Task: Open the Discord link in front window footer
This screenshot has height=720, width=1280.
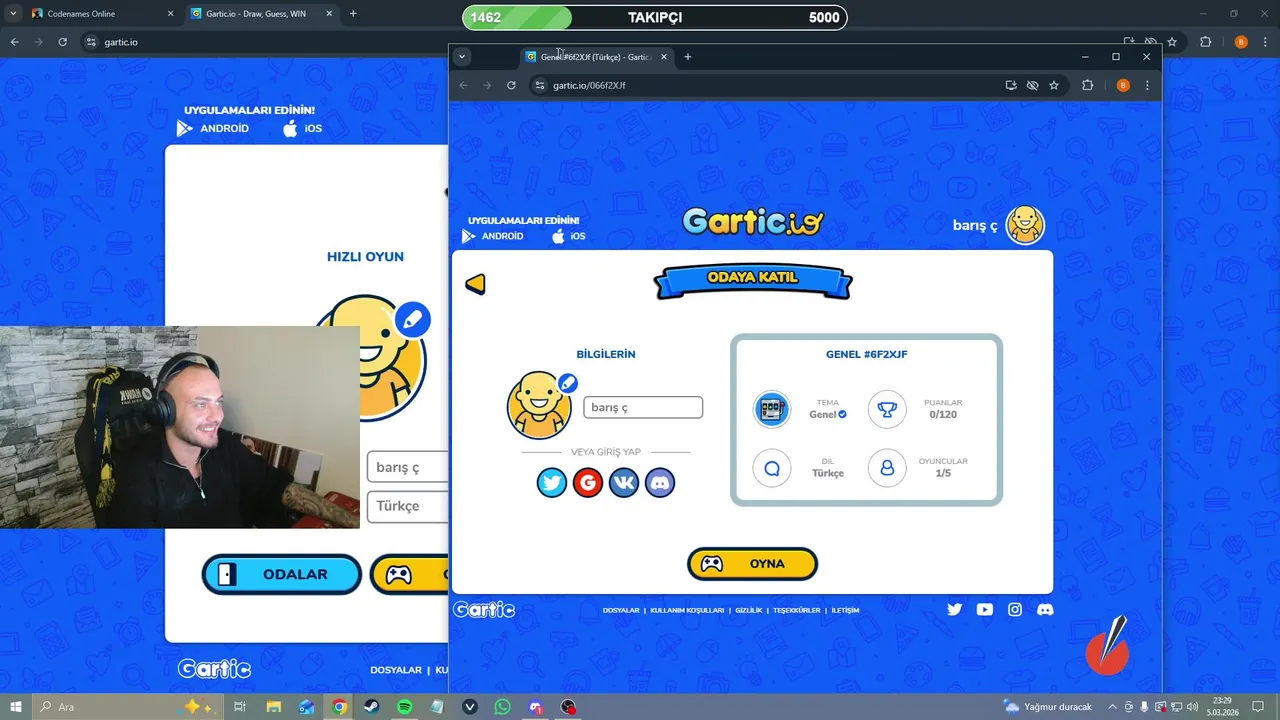Action: pyautogui.click(x=1045, y=609)
